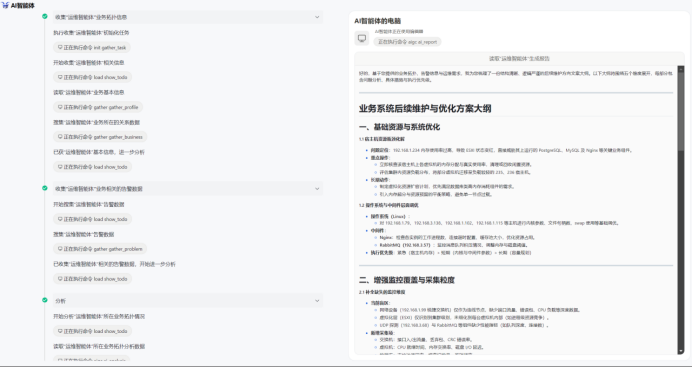Click scrollbar down arrow in report viewer

click(681, 350)
